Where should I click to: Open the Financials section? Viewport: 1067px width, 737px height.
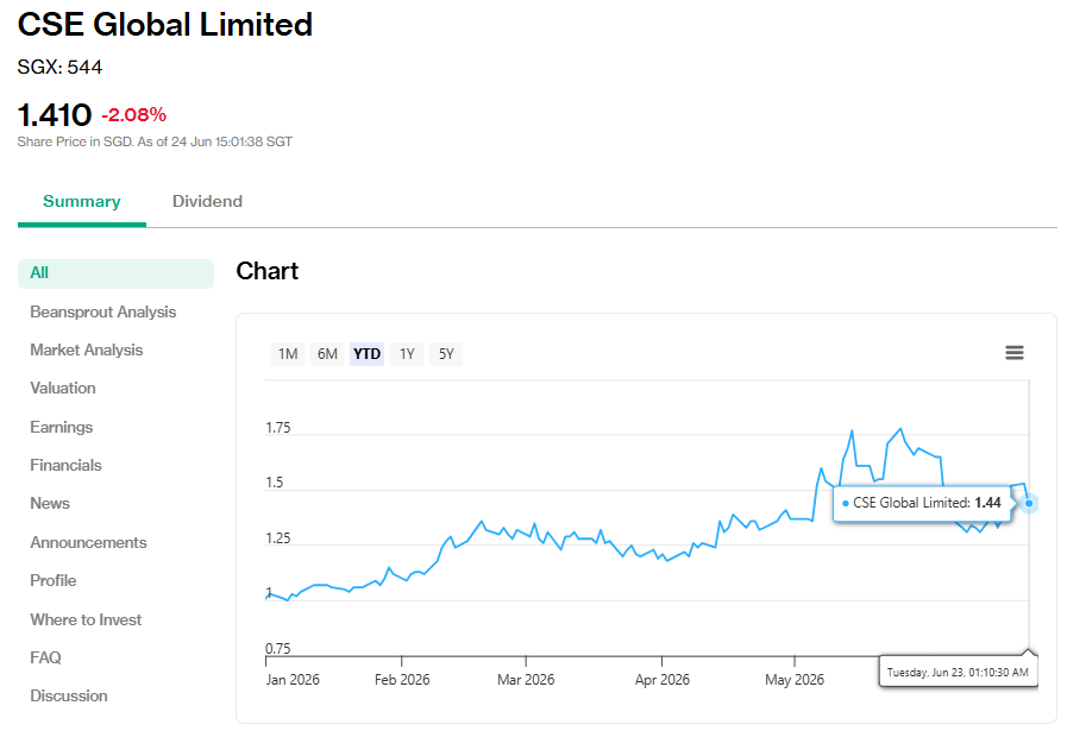tap(65, 465)
